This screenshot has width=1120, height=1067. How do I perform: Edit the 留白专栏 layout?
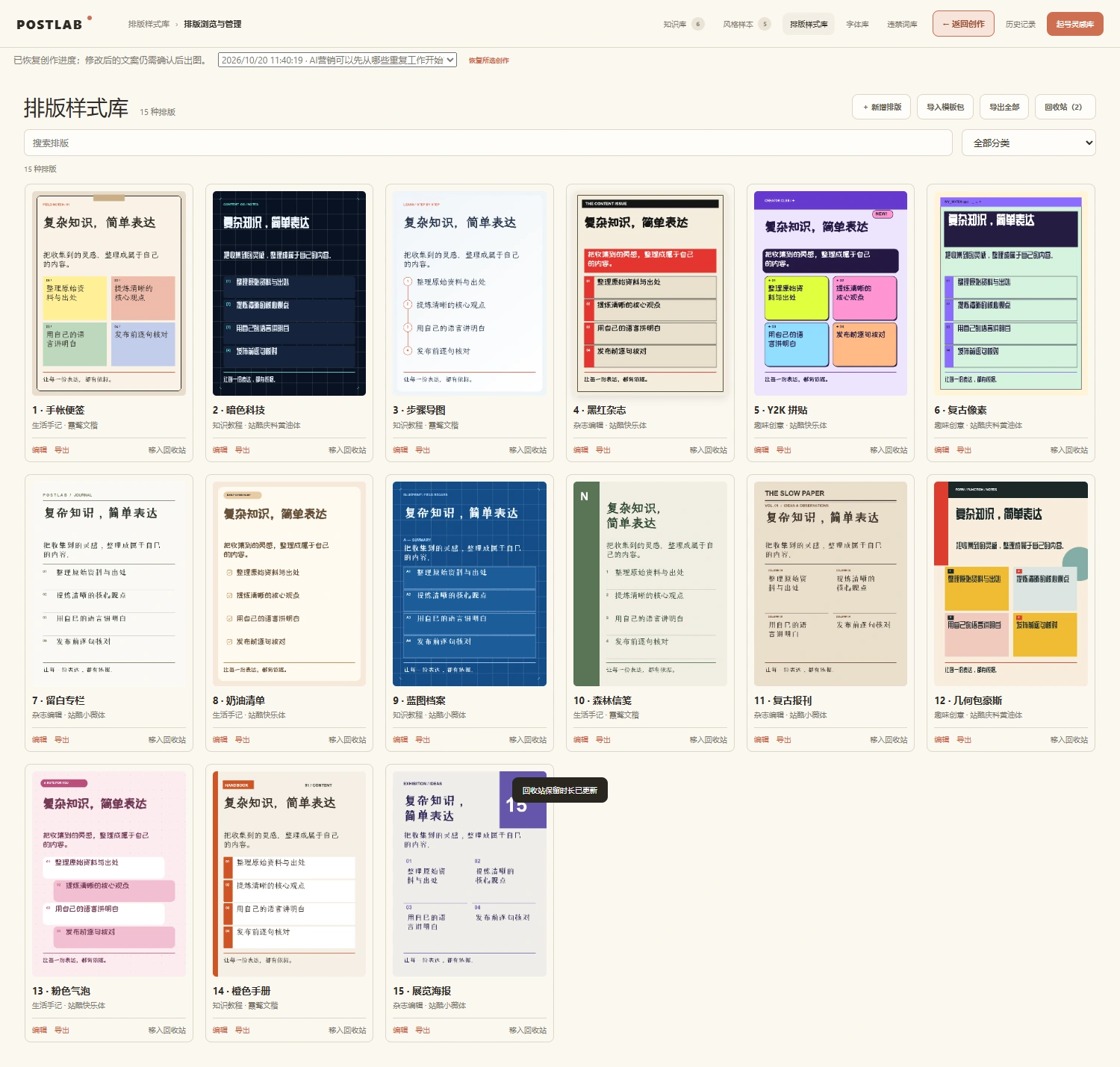coord(40,740)
